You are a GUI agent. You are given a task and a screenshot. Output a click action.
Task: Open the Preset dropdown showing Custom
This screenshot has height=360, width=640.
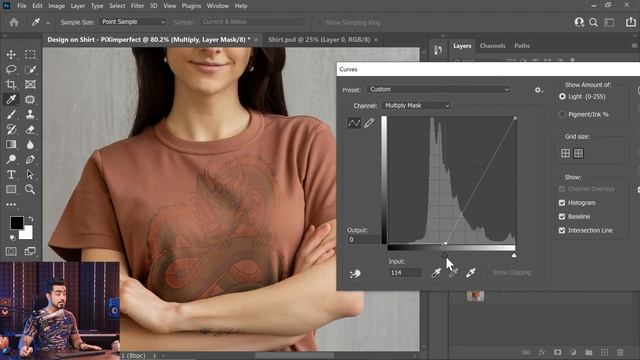click(439, 89)
